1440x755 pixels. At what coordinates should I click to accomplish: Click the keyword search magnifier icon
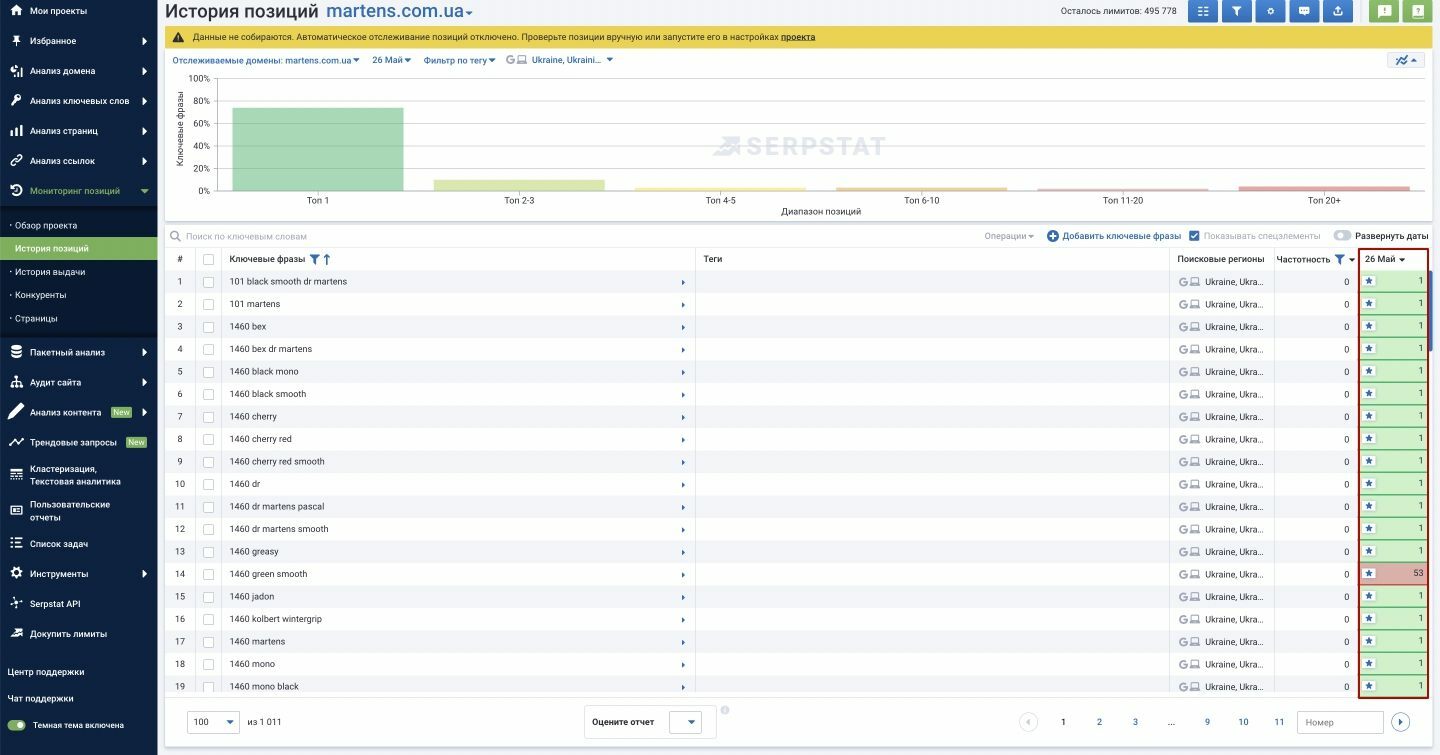click(176, 237)
